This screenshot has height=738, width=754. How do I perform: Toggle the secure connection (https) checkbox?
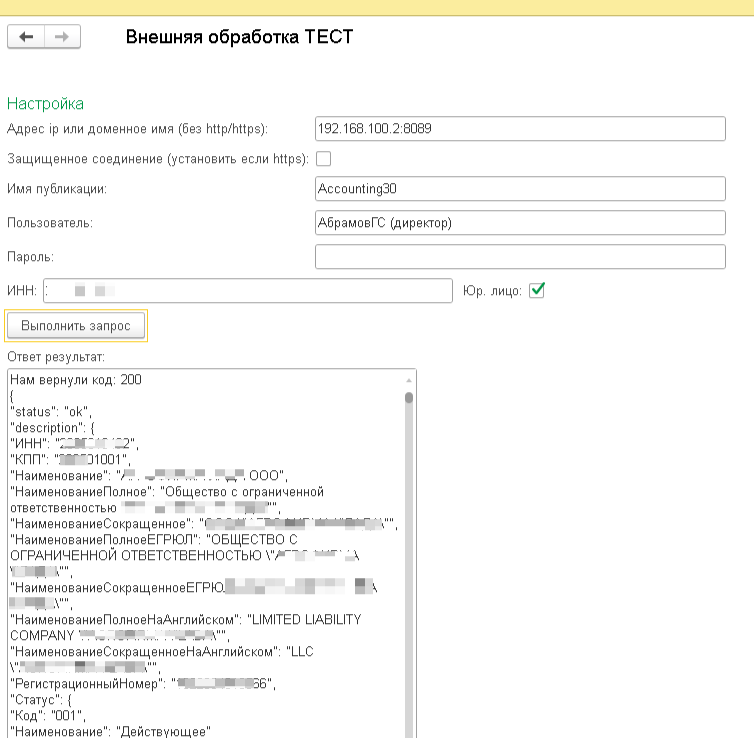324,159
